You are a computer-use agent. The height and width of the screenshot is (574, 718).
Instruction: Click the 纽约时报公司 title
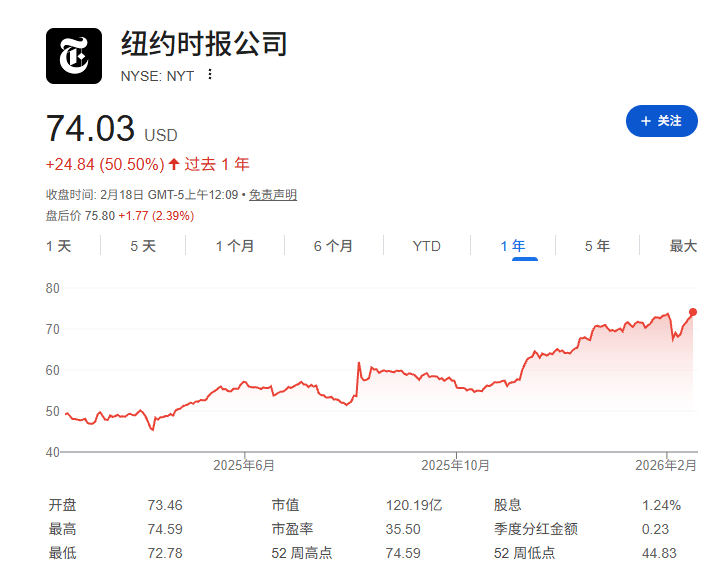tap(204, 44)
